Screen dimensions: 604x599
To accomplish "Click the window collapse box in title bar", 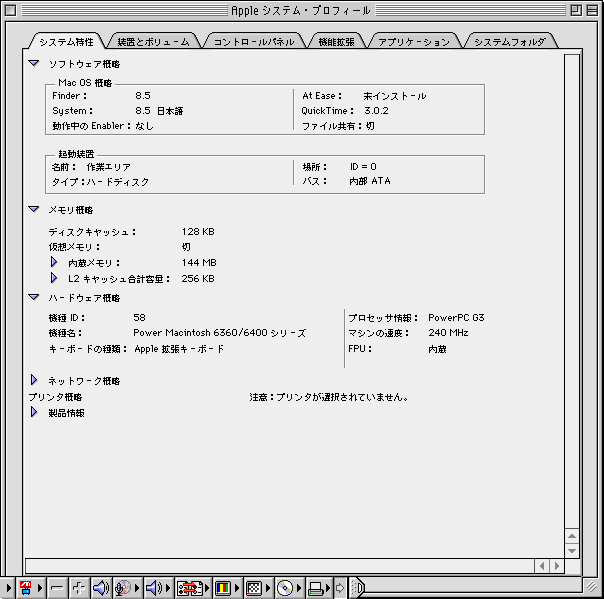I will [x=592, y=10].
